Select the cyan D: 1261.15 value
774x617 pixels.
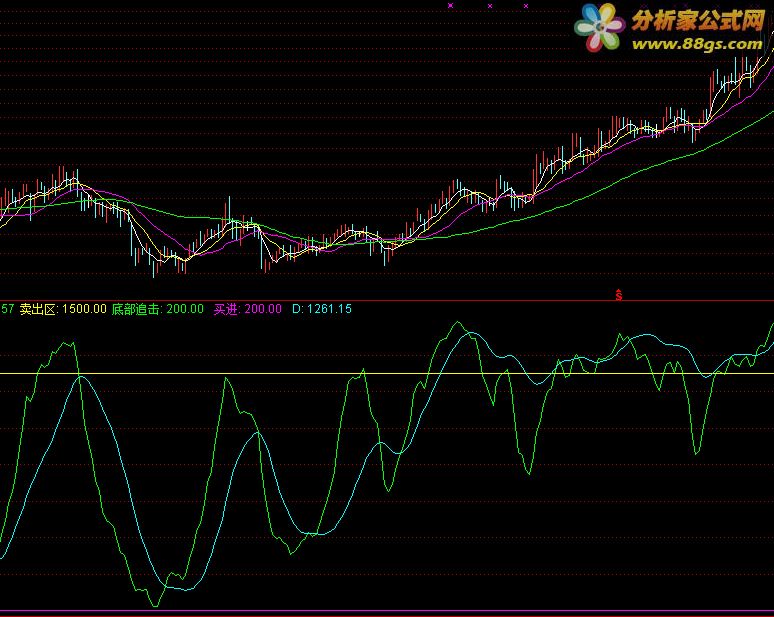coord(322,309)
